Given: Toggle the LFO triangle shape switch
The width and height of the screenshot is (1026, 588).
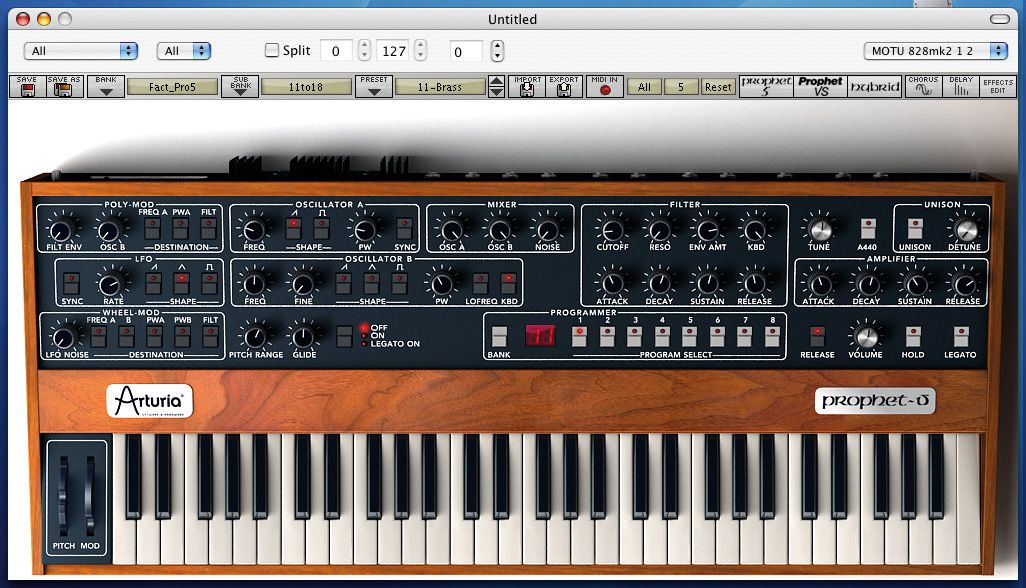Looking at the screenshot, I should click(x=182, y=283).
